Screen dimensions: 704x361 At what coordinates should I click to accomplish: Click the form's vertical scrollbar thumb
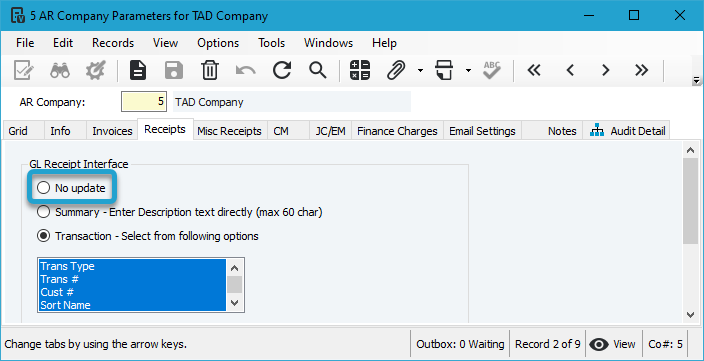[691, 201]
